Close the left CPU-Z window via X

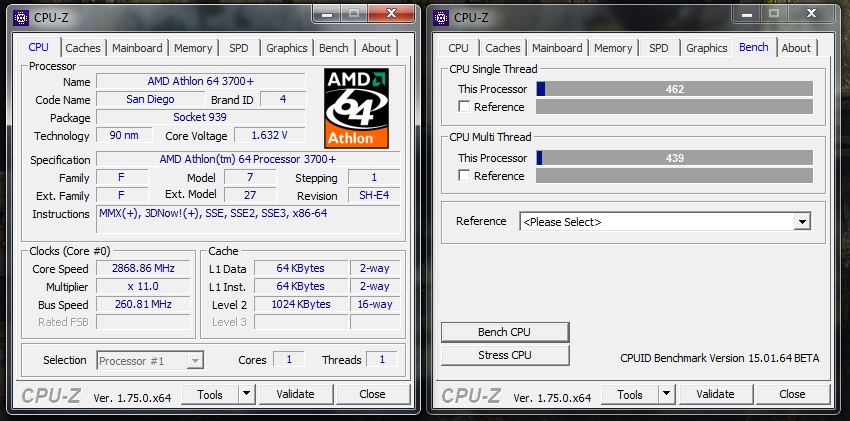[391, 14]
